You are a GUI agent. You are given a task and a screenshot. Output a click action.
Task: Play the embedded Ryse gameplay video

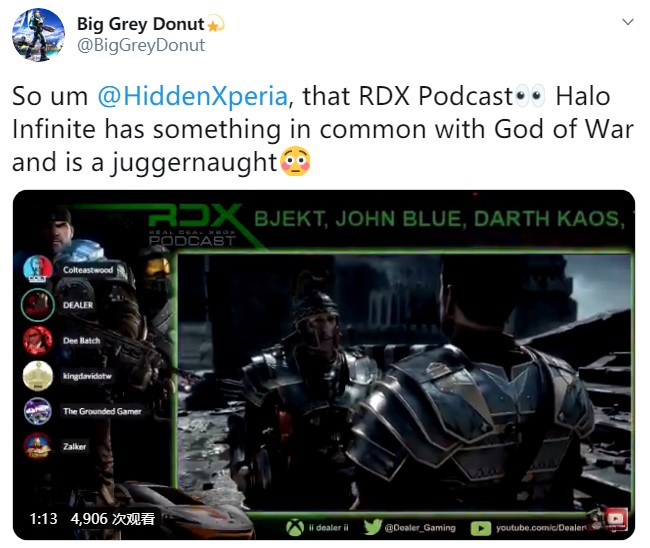click(405, 382)
